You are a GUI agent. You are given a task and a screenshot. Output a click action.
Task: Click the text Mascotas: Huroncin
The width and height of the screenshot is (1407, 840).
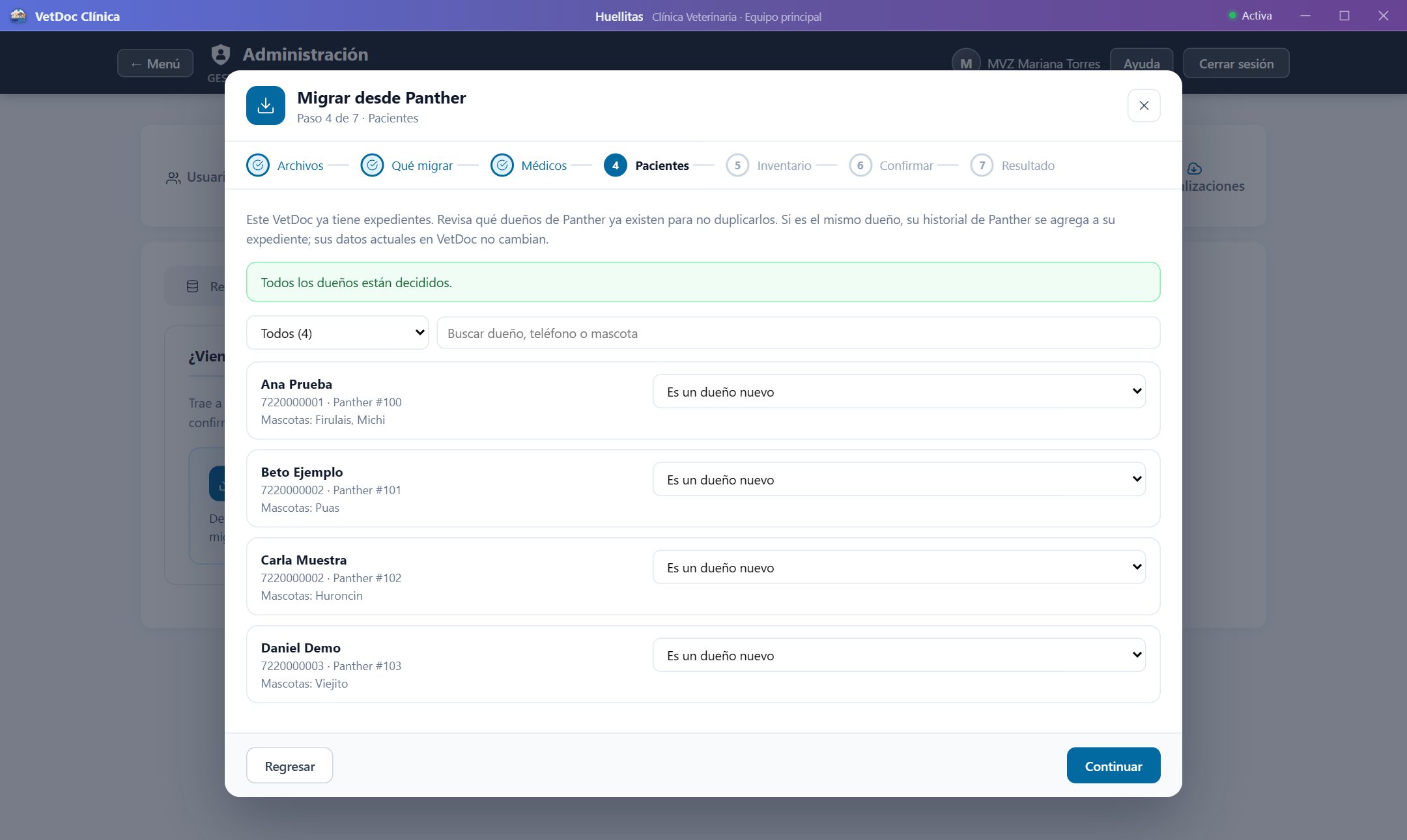(x=312, y=596)
